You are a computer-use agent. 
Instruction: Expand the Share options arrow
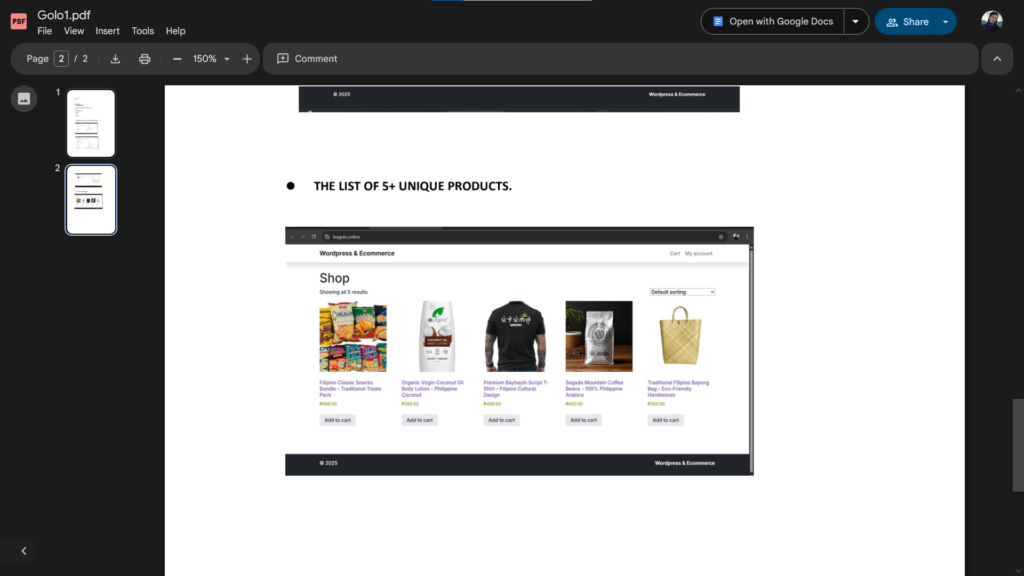(946, 22)
